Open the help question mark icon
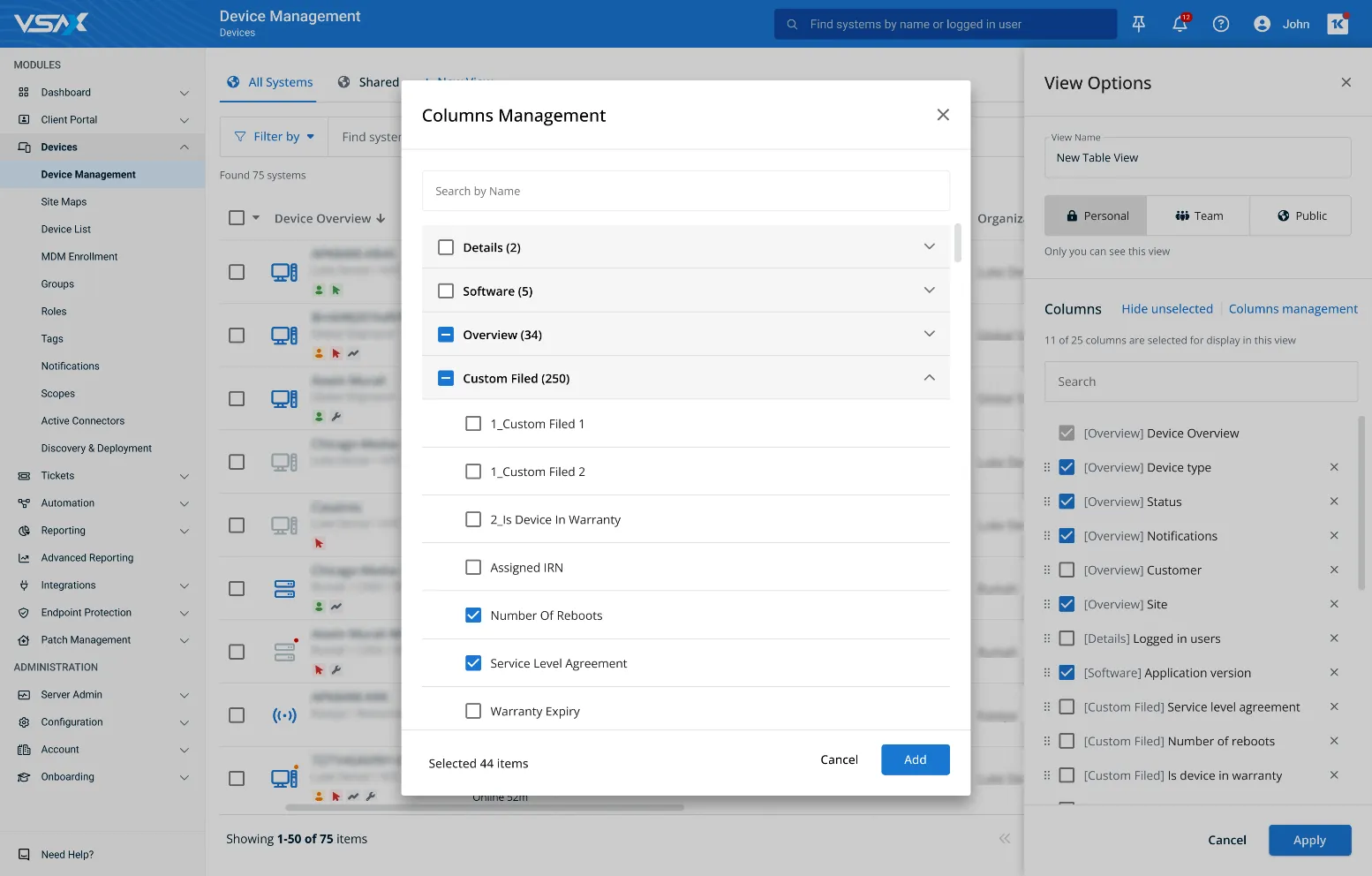 [1220, 24]
